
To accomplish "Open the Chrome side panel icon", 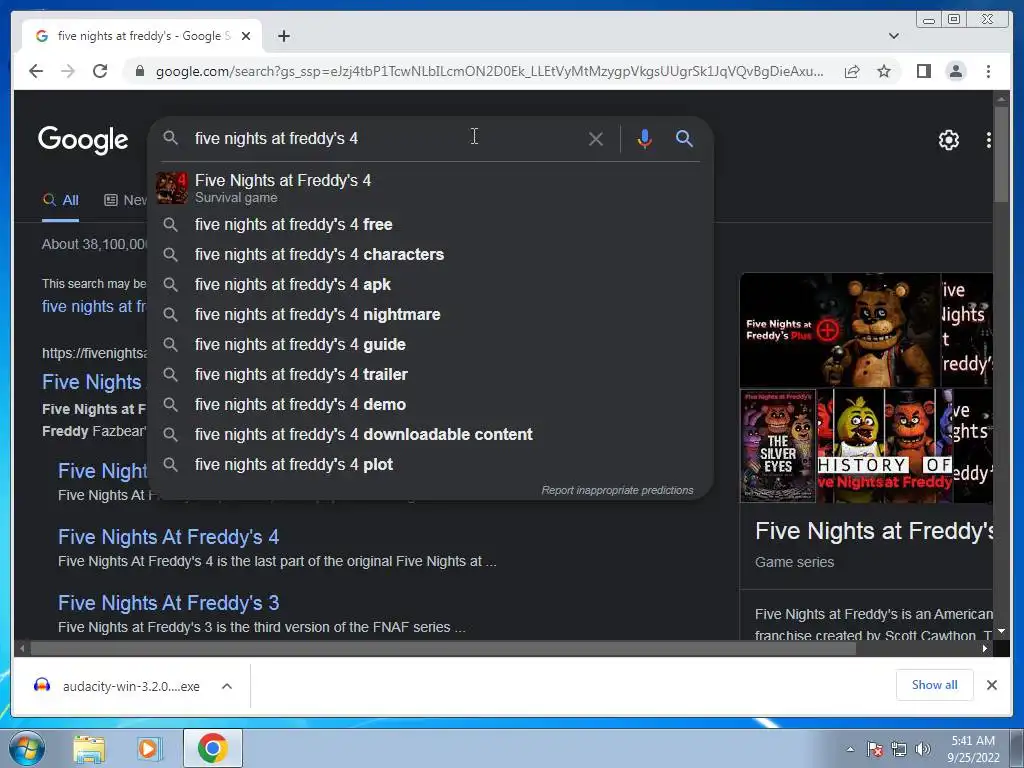I will tap(923, 71).
